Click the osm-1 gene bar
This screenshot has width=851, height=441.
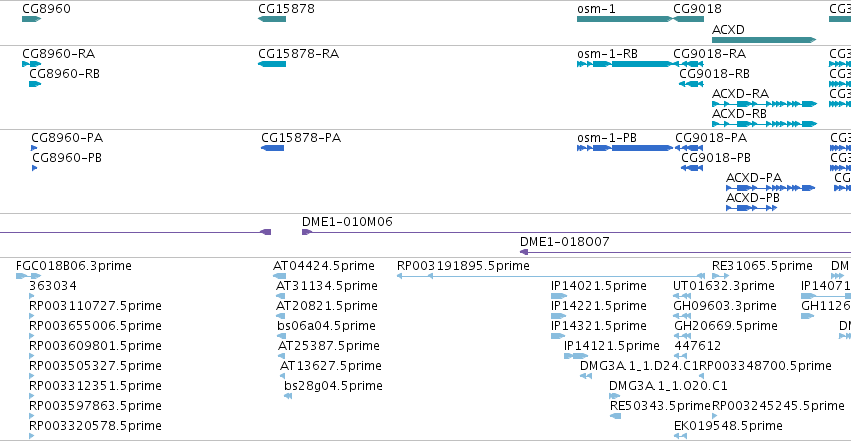tap(625, 19)
